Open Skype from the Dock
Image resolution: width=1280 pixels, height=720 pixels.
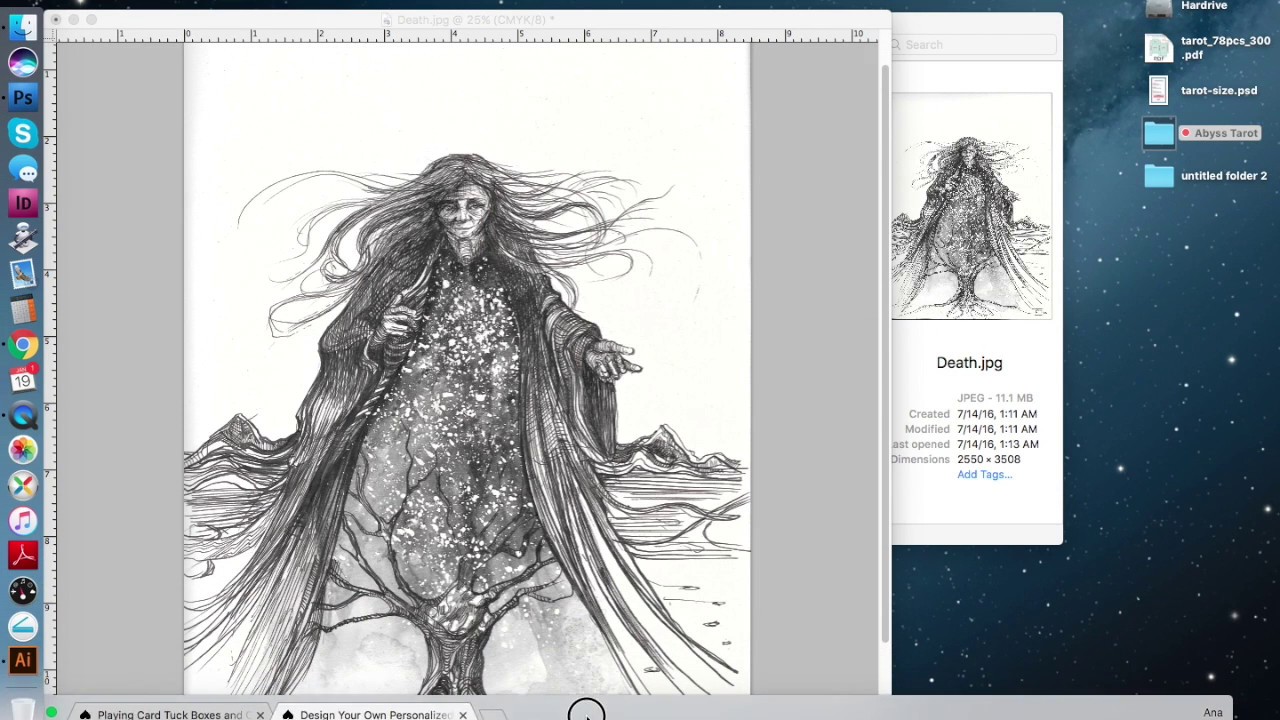tap(23, 133)
